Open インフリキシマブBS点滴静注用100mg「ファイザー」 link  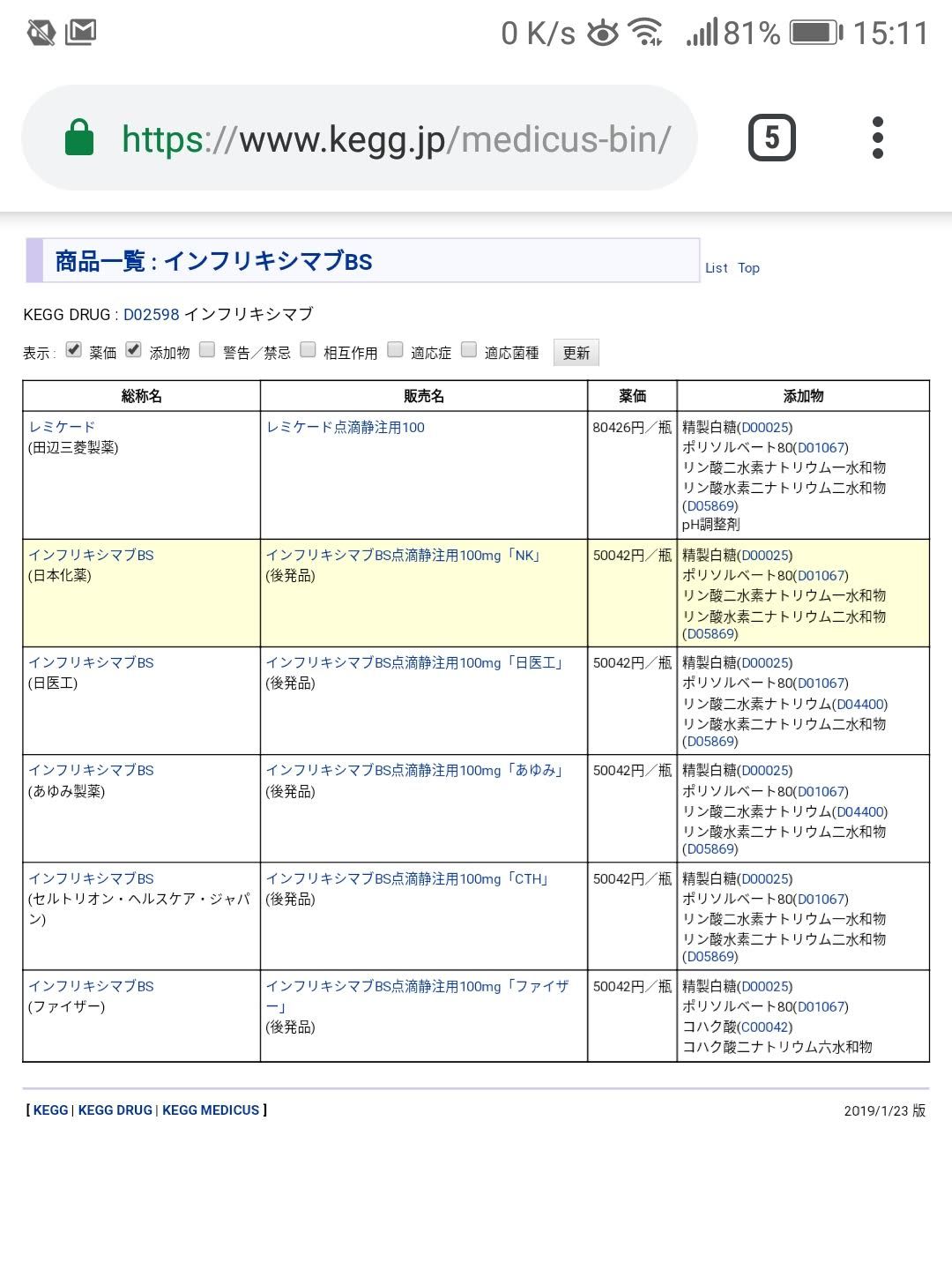pyautogui.click(x=418, y=997)
